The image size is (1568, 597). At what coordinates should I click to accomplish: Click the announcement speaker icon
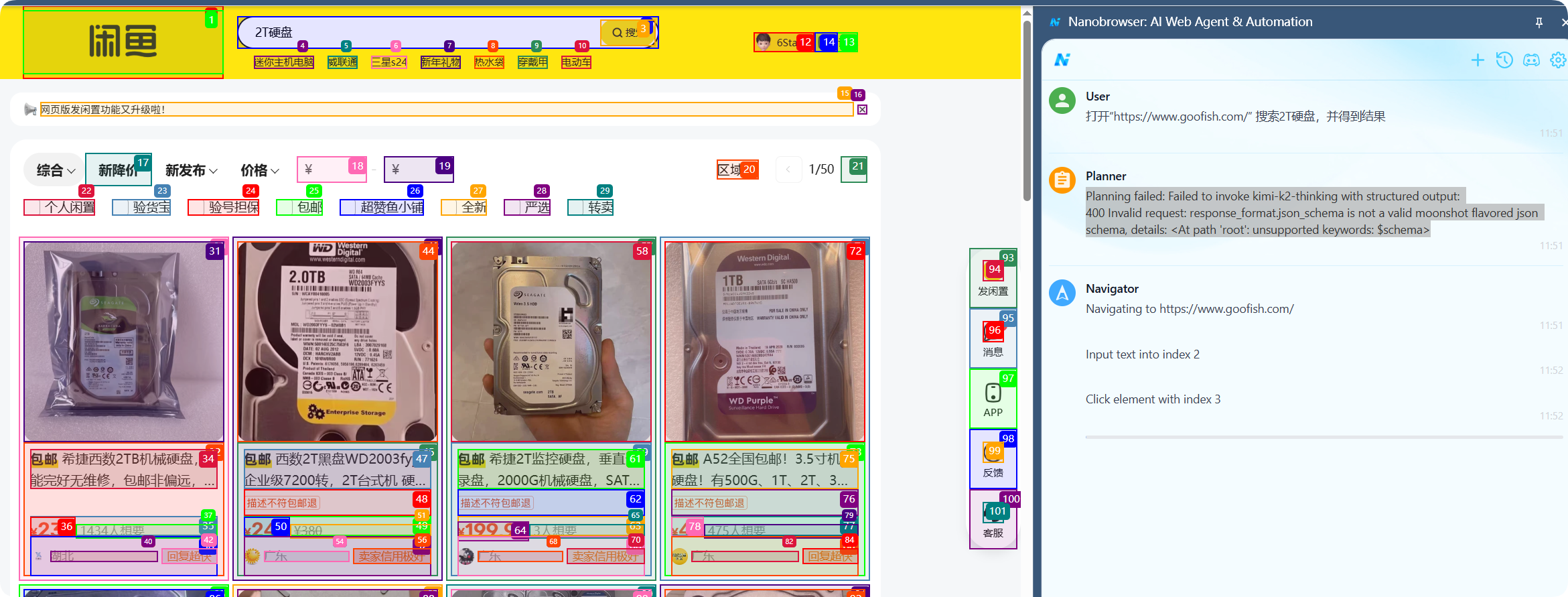coord(30,110)
